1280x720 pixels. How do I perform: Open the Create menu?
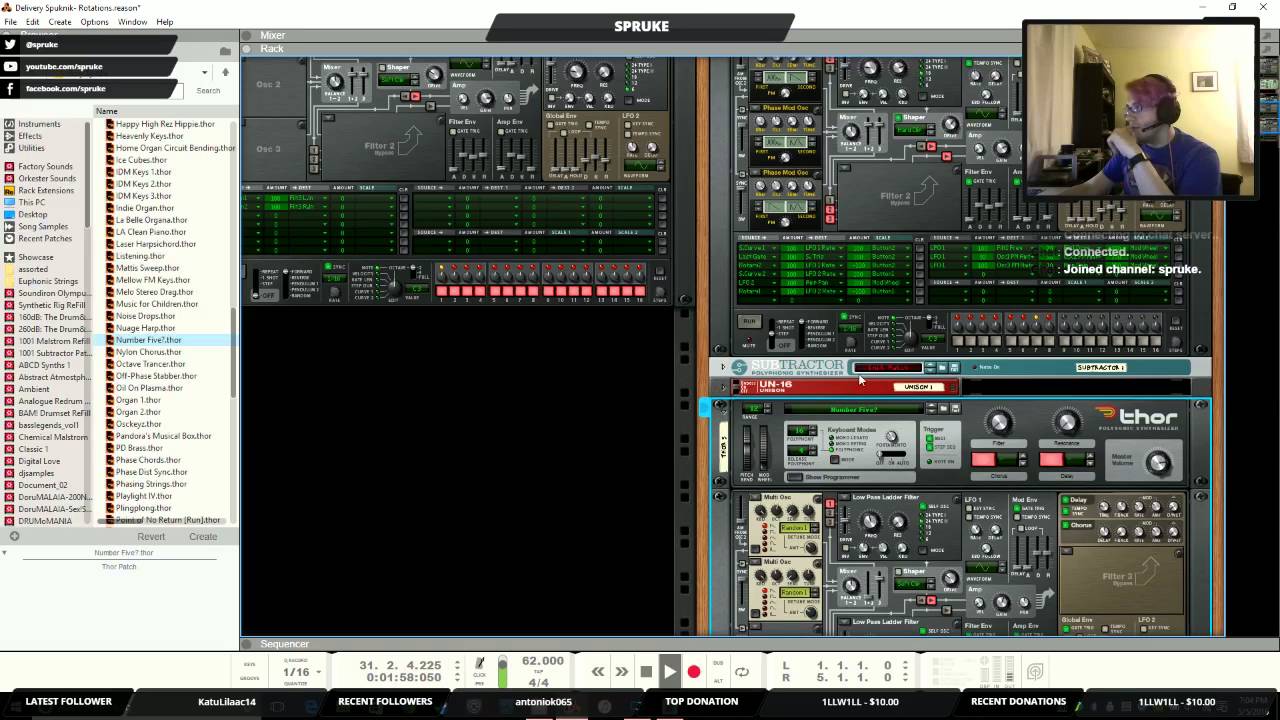point(60,22)
